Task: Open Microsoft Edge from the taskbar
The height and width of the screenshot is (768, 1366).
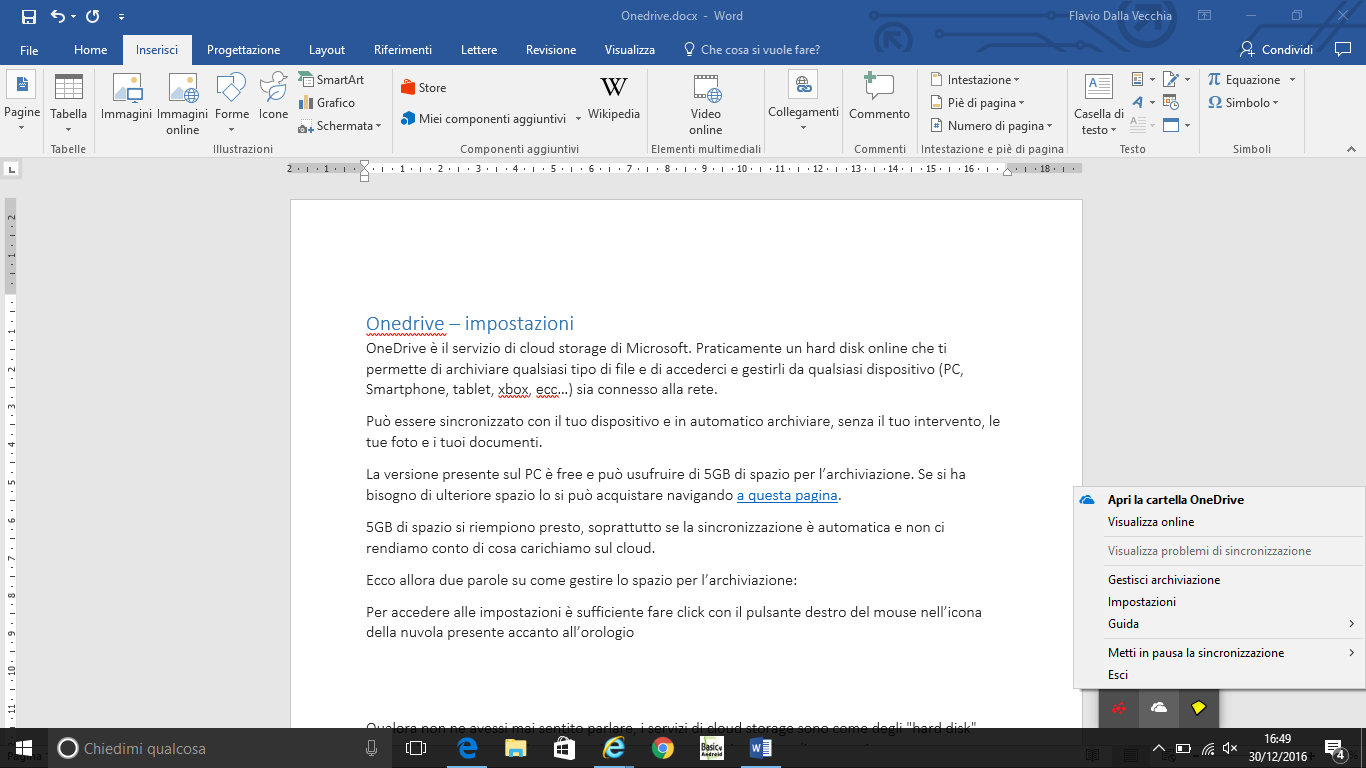Action: pos(466,748)
